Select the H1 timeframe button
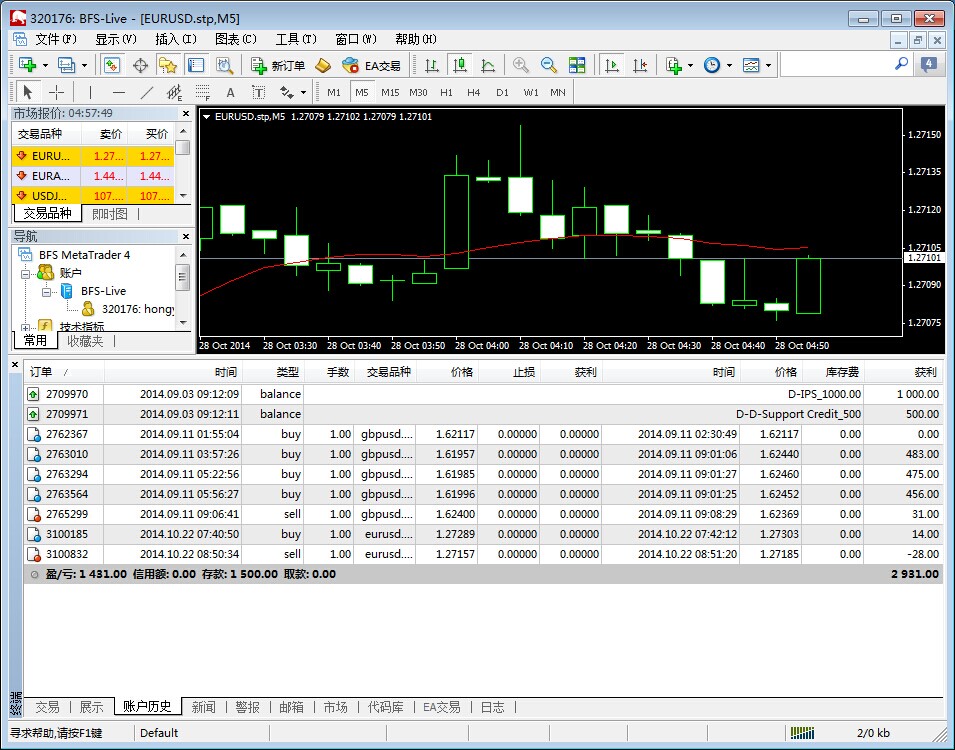 [446, 92]
